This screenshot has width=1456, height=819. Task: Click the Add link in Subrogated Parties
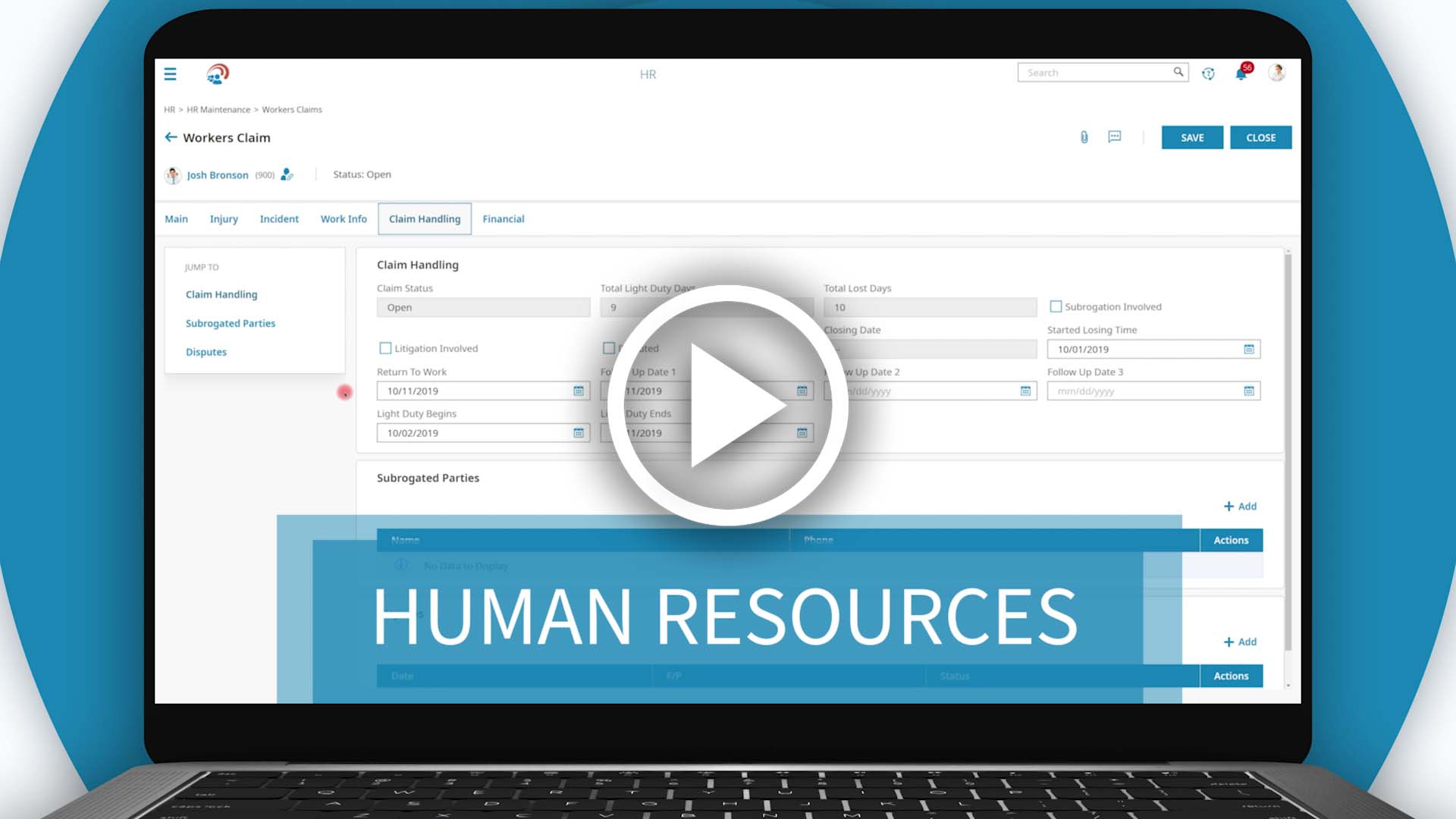point(1240,506)
